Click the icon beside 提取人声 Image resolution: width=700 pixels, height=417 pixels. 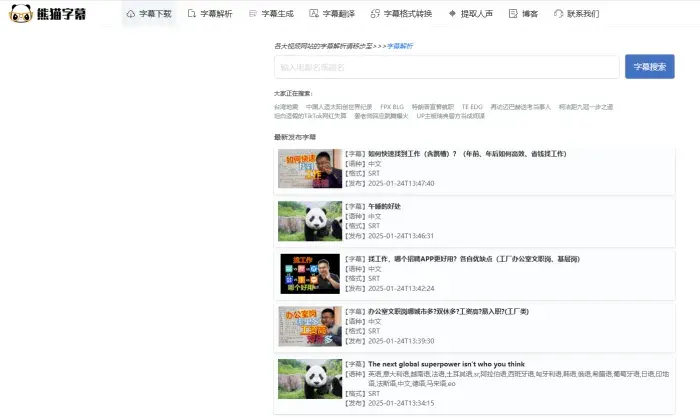coord(453,14)
